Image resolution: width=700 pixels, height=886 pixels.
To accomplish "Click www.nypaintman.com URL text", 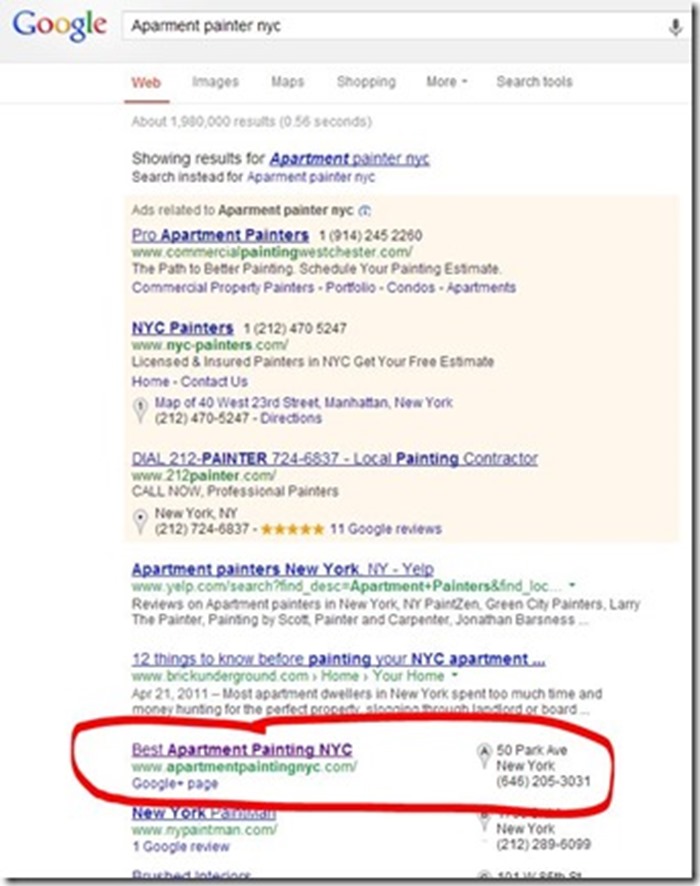I will (x=205, y=830).
